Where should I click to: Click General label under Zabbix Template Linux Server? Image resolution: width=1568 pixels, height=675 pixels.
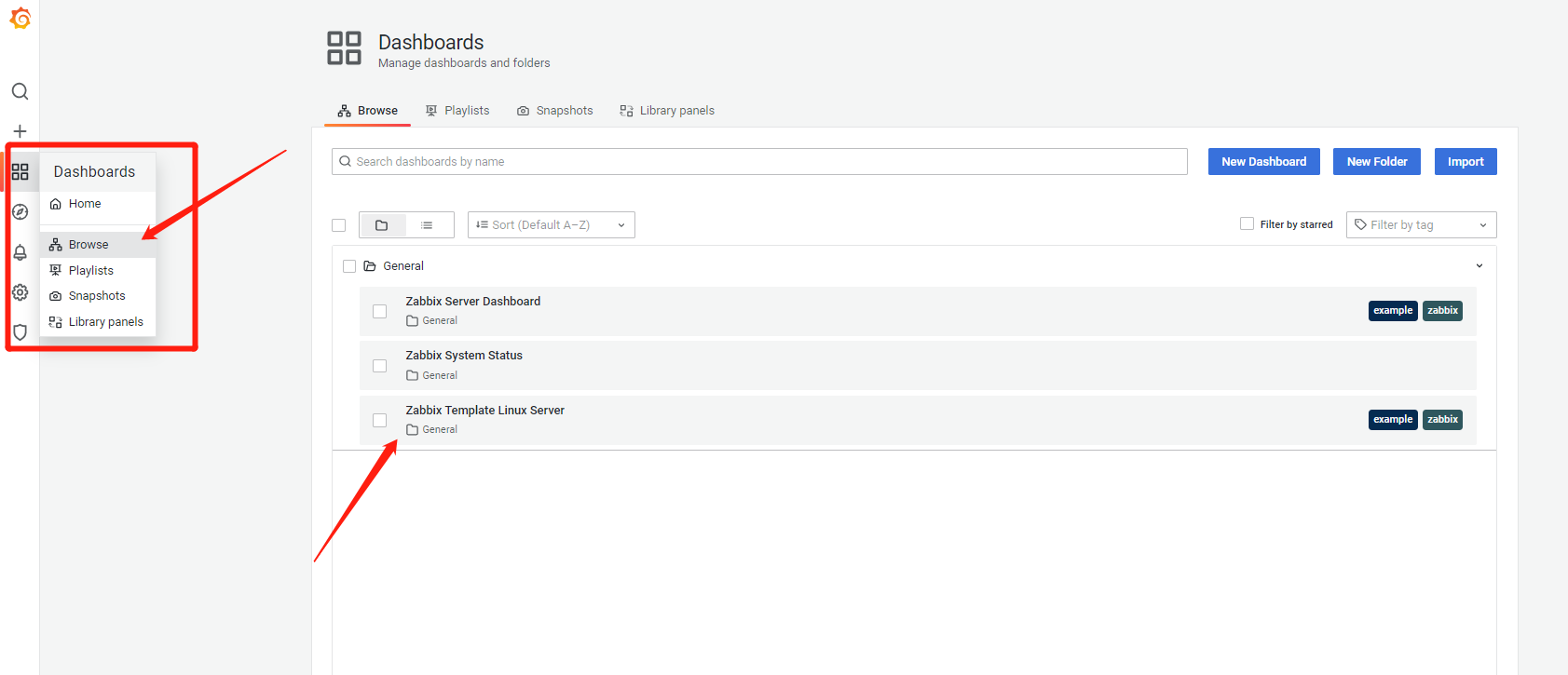(440, 430)
